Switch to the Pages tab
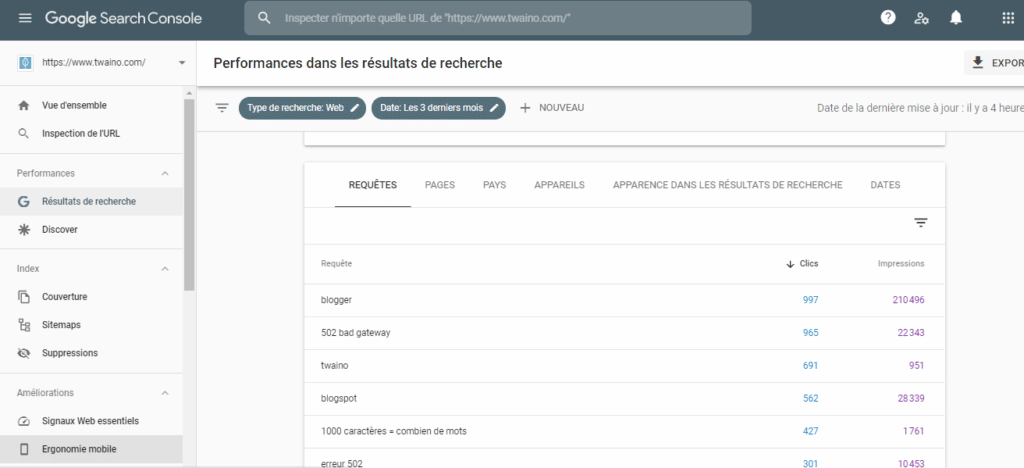 point(440,185)
